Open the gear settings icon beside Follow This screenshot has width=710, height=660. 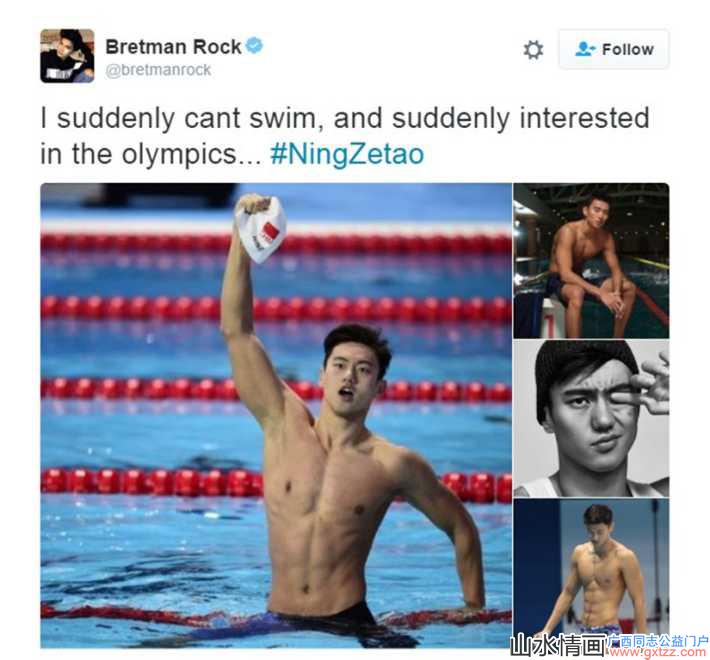click(x=533, y=50)
